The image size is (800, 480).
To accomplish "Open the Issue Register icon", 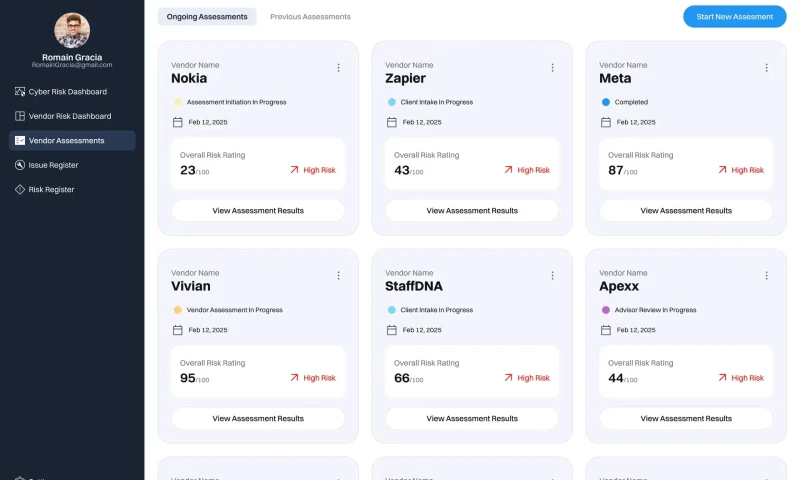I will click(20, 165).
